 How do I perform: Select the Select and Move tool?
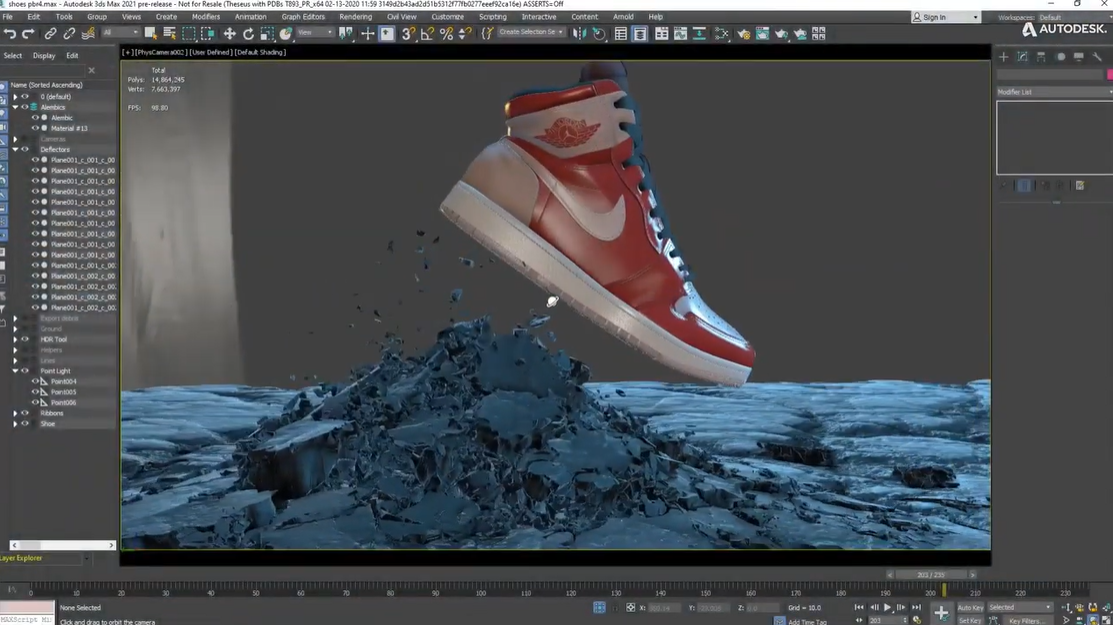(229, 33)
